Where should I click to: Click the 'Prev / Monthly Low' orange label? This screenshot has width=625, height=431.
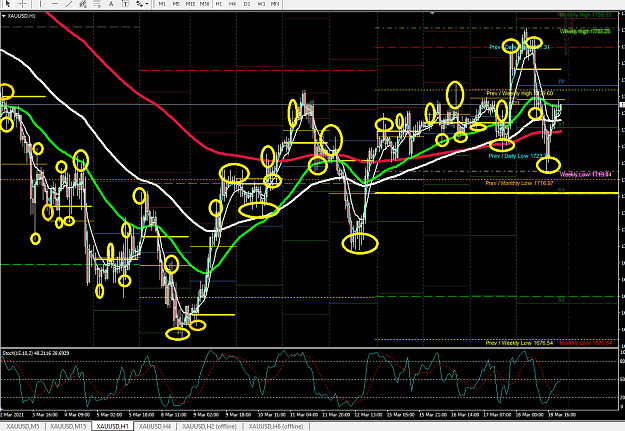tap(519, 183)
